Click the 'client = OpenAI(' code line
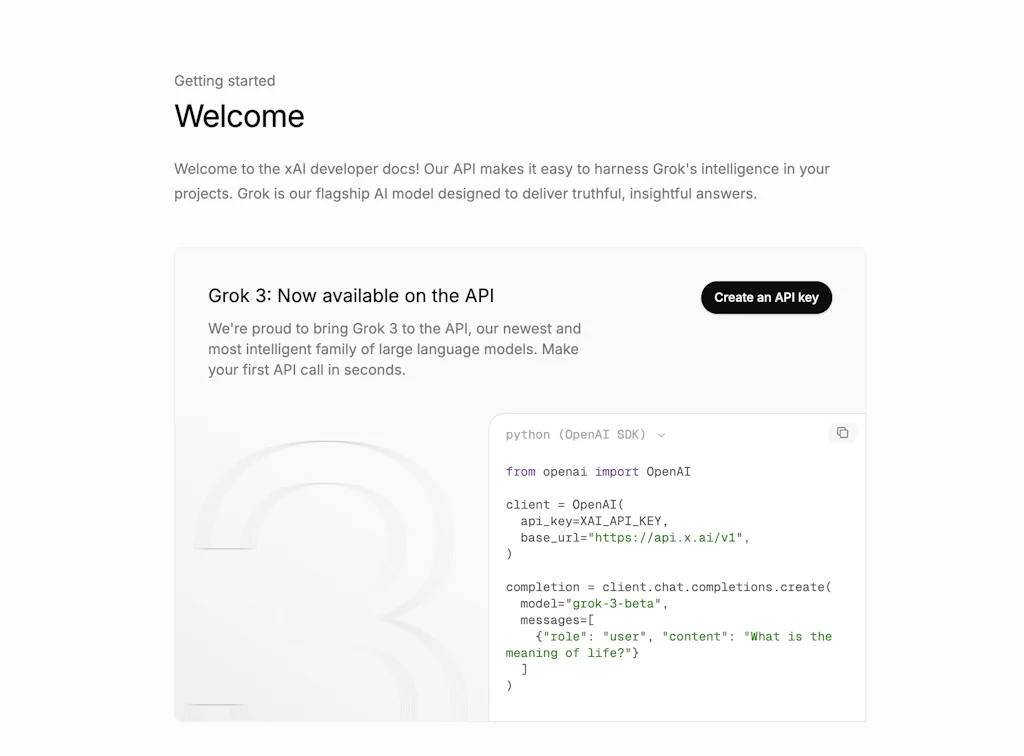The height and width of the screenshot is (756, 1024). click(x=565, y=505)
